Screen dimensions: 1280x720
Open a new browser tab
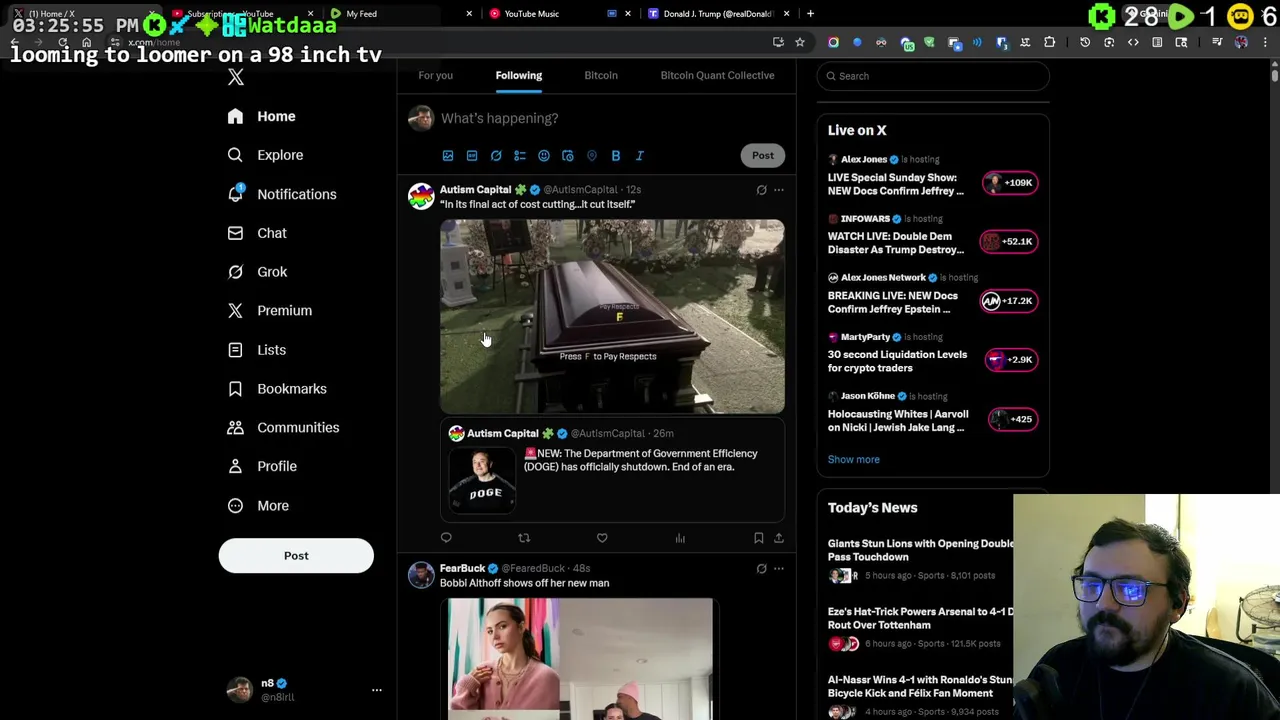(810, 14)
